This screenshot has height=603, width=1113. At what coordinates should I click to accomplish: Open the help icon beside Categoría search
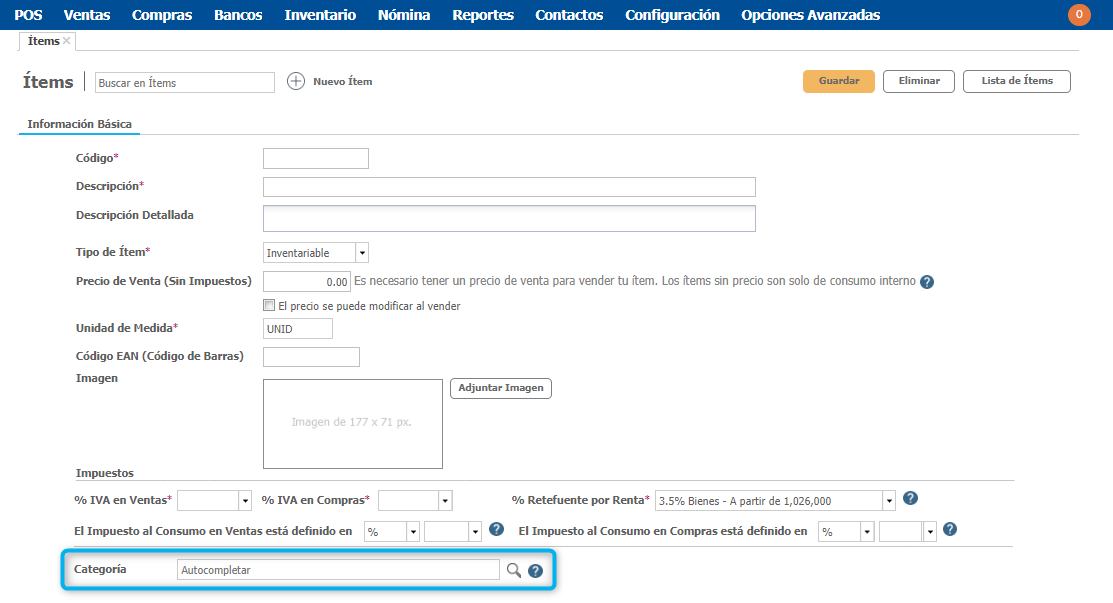coord(535,571)
